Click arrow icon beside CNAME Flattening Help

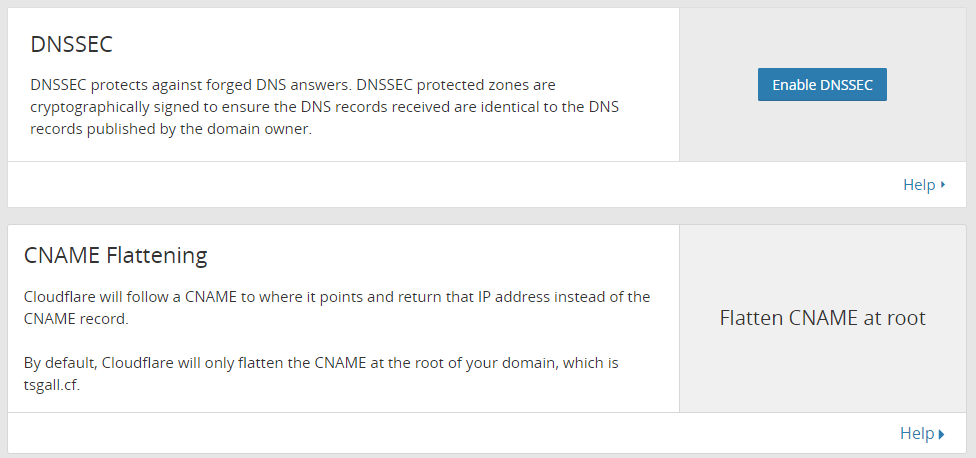click(x=941, y=434)
